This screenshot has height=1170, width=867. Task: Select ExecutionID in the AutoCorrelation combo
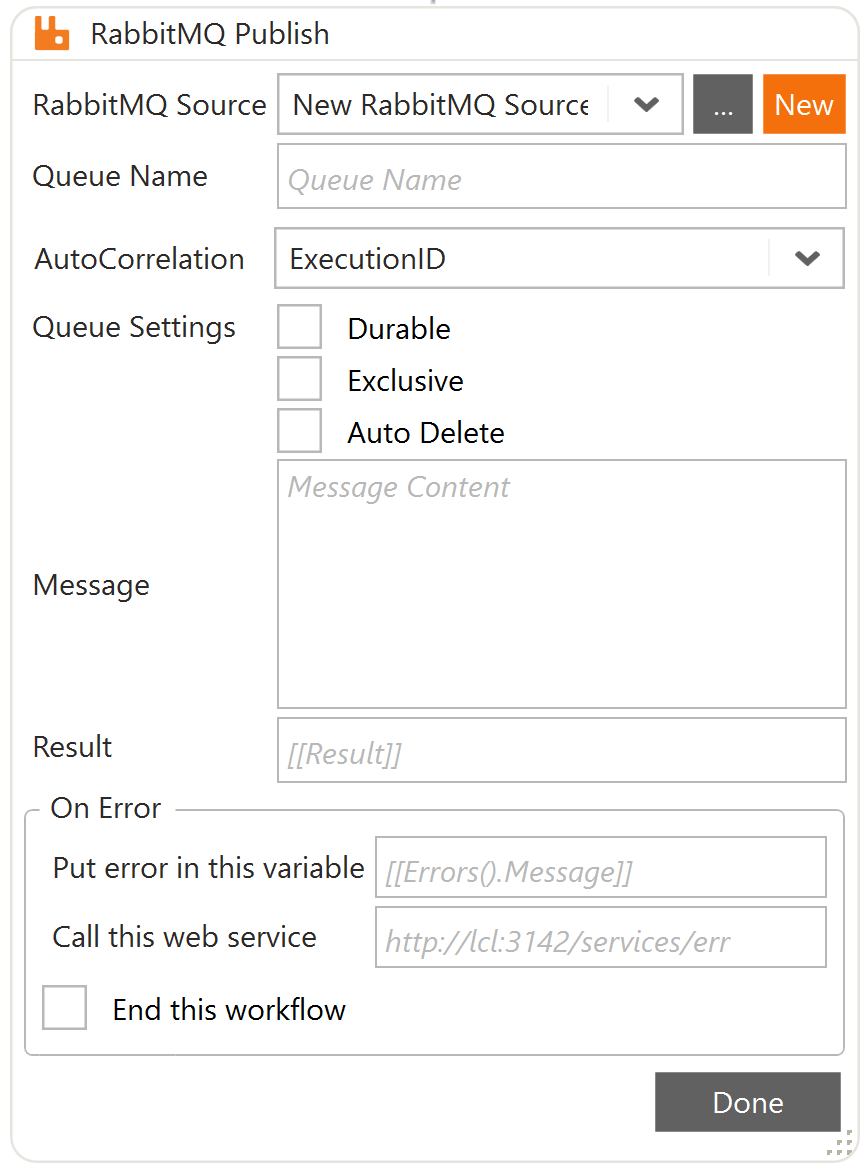[x=400, y=258]
